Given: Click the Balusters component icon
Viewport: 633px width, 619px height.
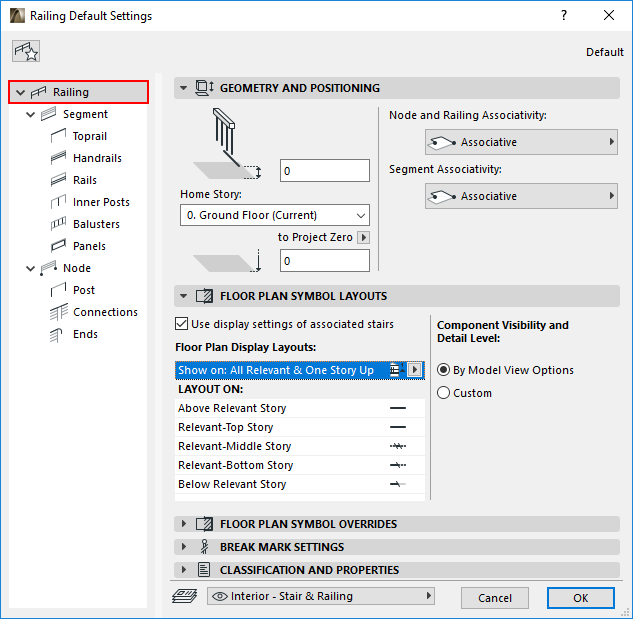Looking at the screenshot, I should click(57, 224).
